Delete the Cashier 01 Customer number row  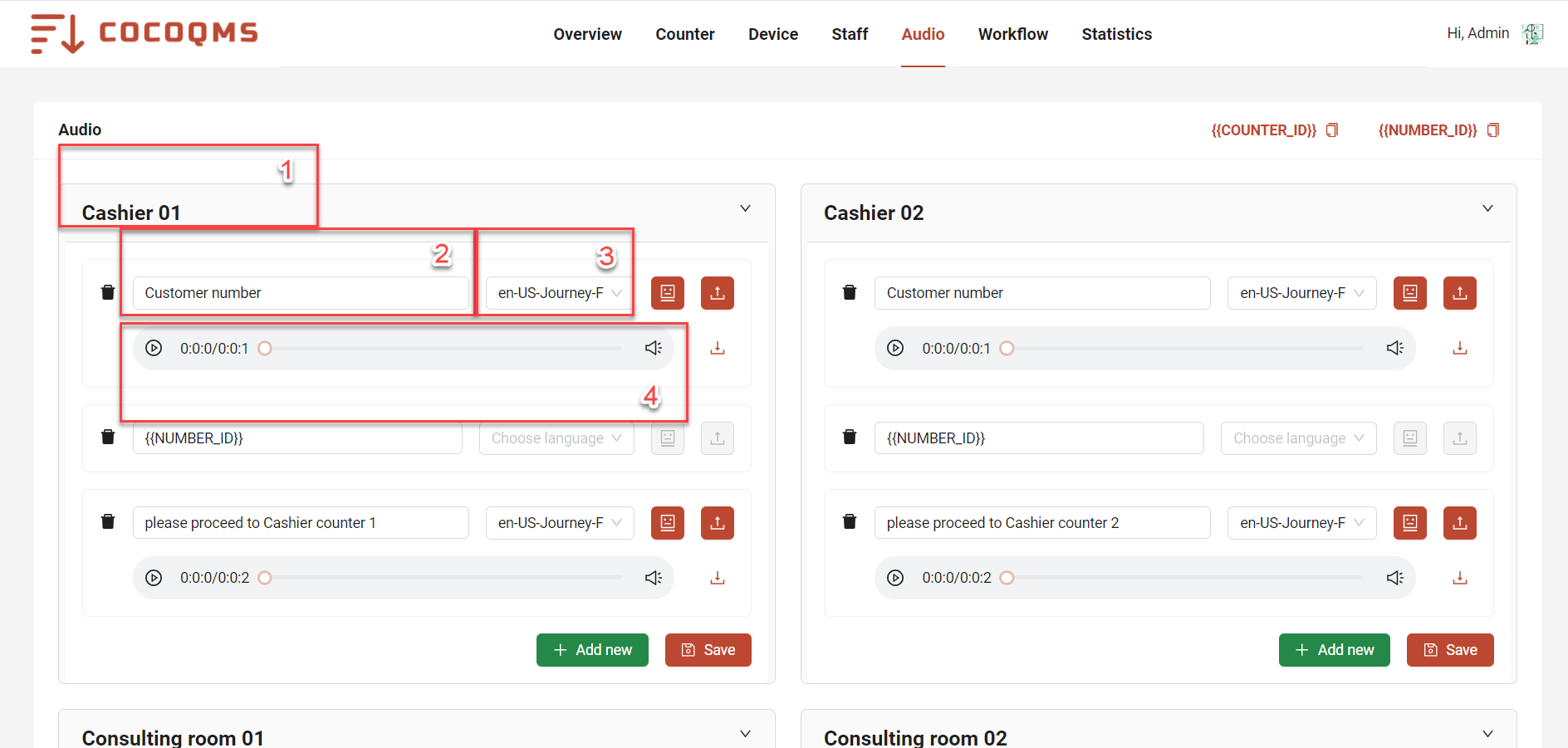[x=108, y=292]
